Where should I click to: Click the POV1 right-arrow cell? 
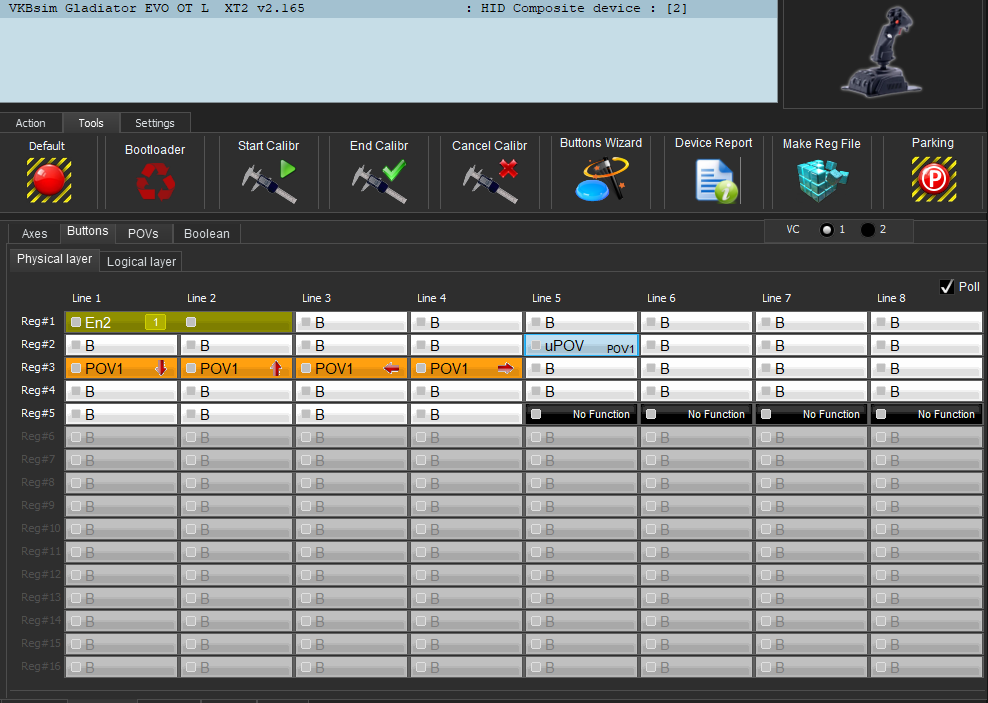coord(466,369)
